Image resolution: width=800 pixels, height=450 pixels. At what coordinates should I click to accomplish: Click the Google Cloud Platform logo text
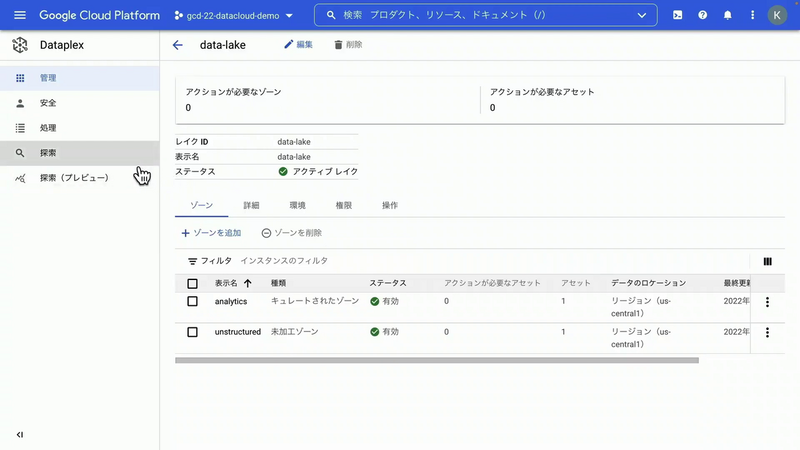tap(99, 15)
